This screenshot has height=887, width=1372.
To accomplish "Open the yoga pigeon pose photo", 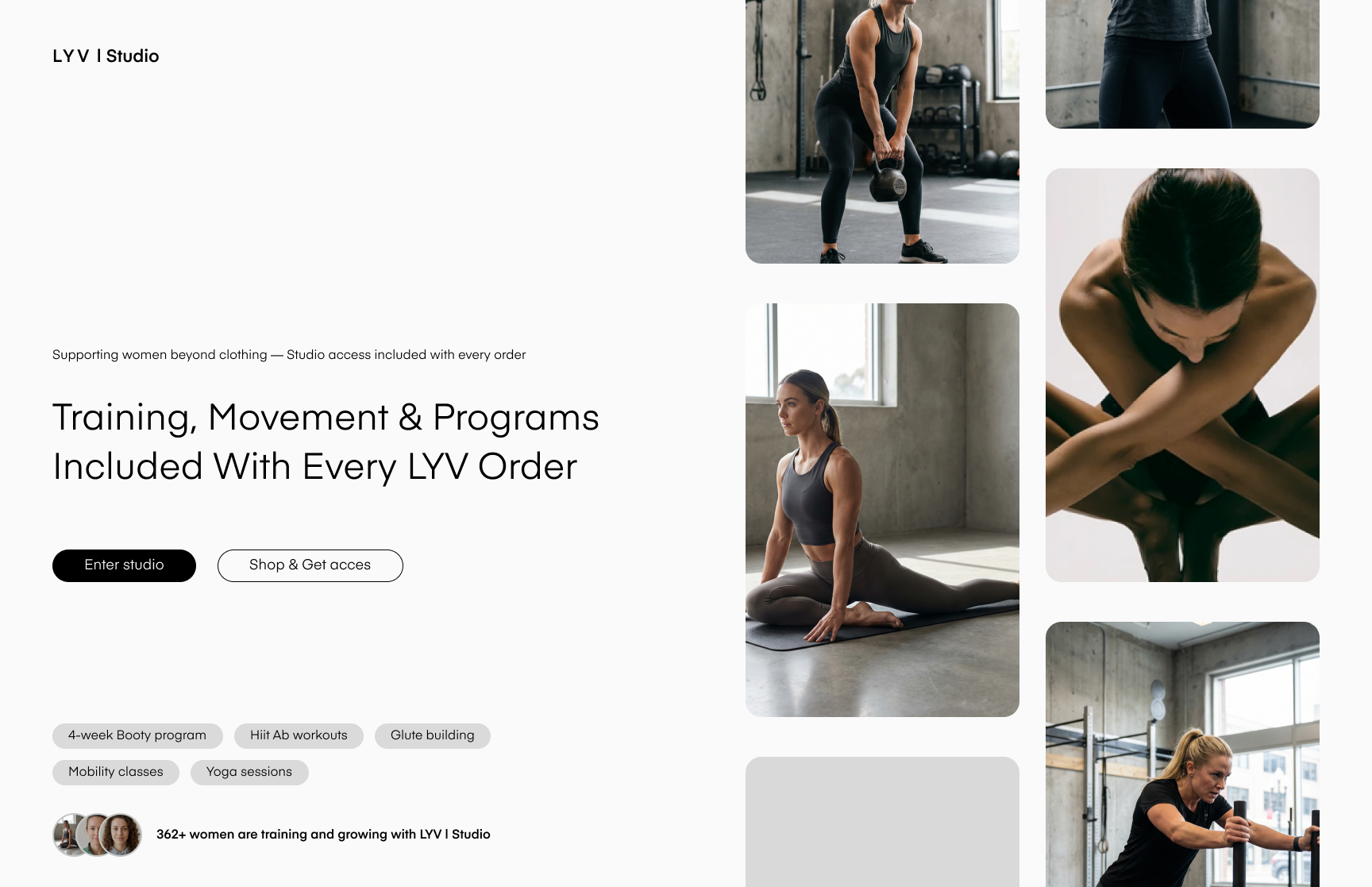I will pos(882,510).
